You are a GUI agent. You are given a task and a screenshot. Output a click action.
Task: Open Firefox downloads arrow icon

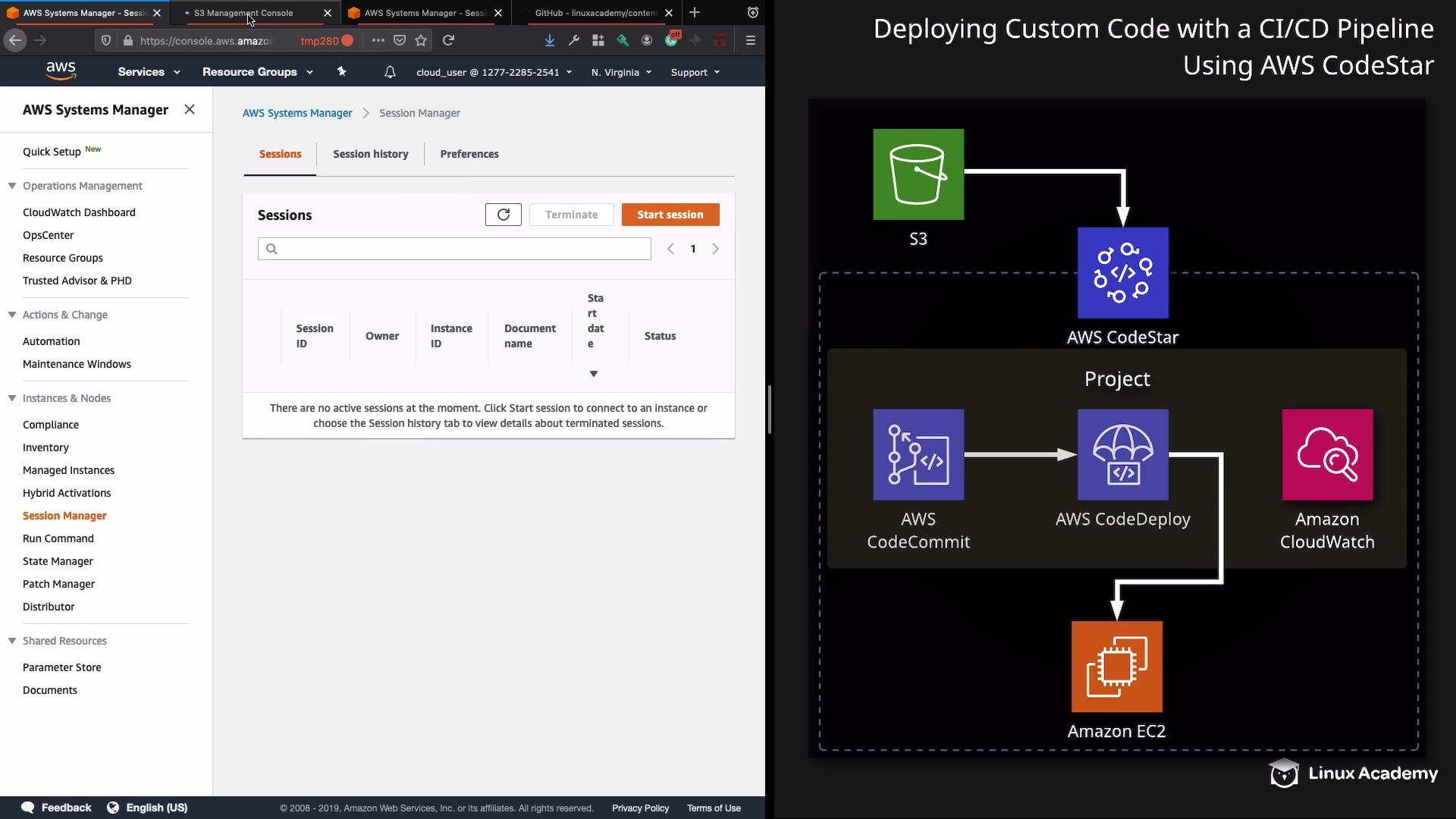tap(550, 40)
